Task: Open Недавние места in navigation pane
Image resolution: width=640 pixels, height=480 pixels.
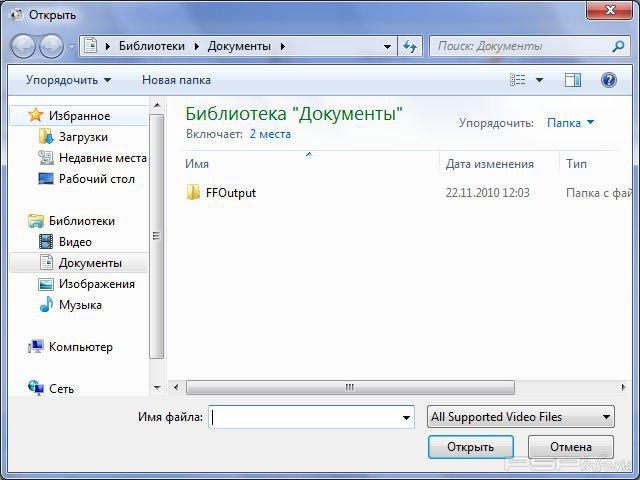Action: [103, 158]
